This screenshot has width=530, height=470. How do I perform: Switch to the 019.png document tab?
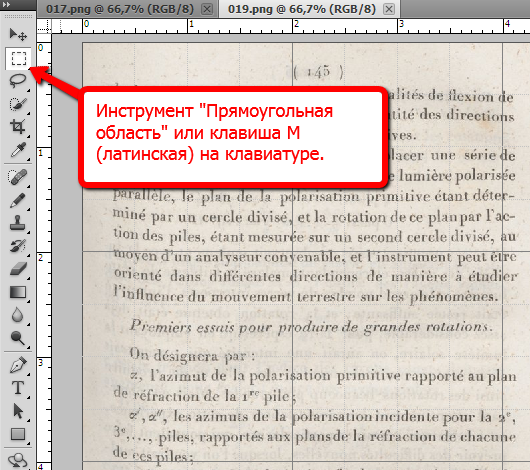coord(302,9)
